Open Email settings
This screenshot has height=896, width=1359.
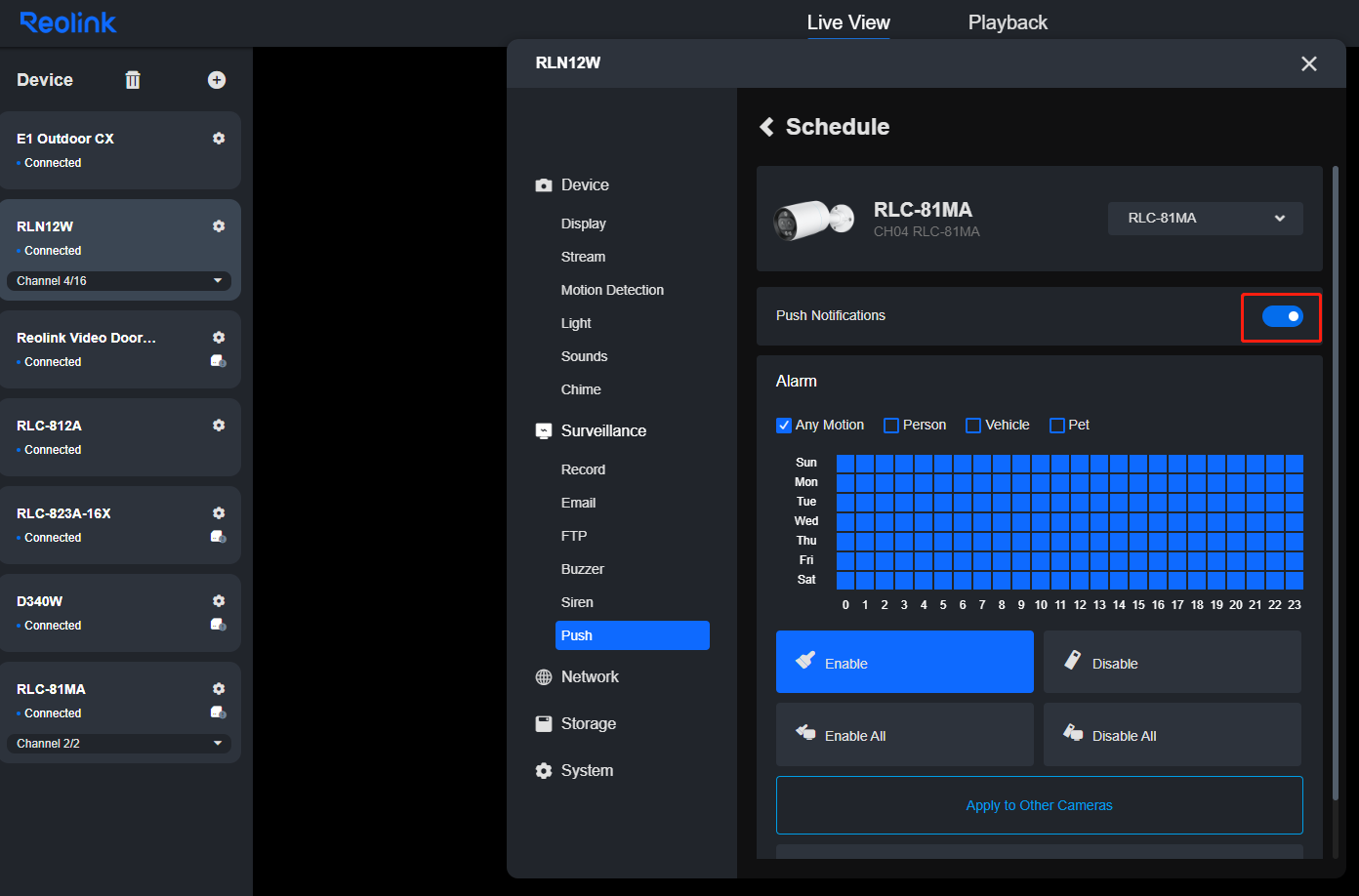(x=579, y=503)
